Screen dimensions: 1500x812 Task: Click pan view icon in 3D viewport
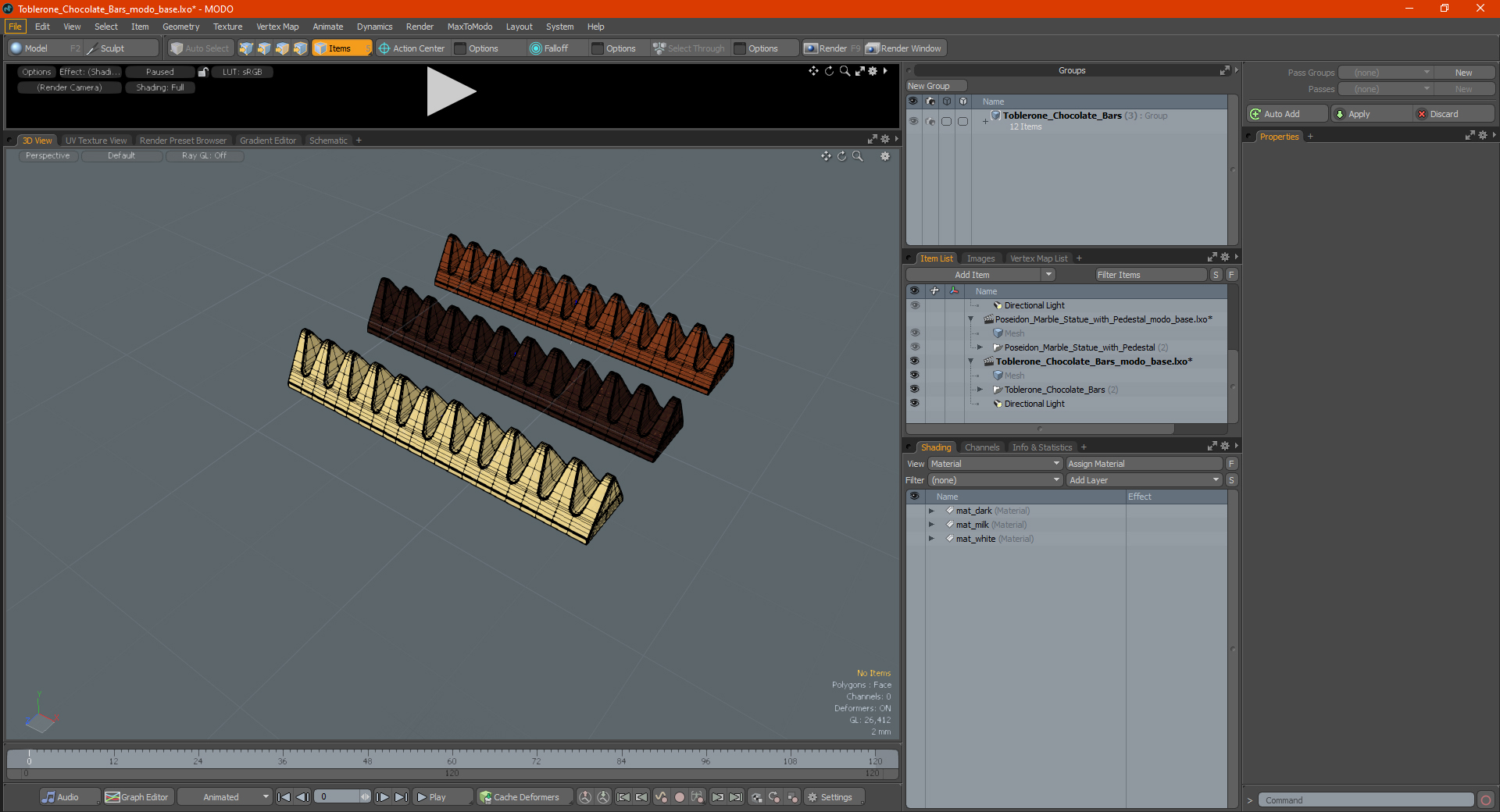(x=826, y=156)
